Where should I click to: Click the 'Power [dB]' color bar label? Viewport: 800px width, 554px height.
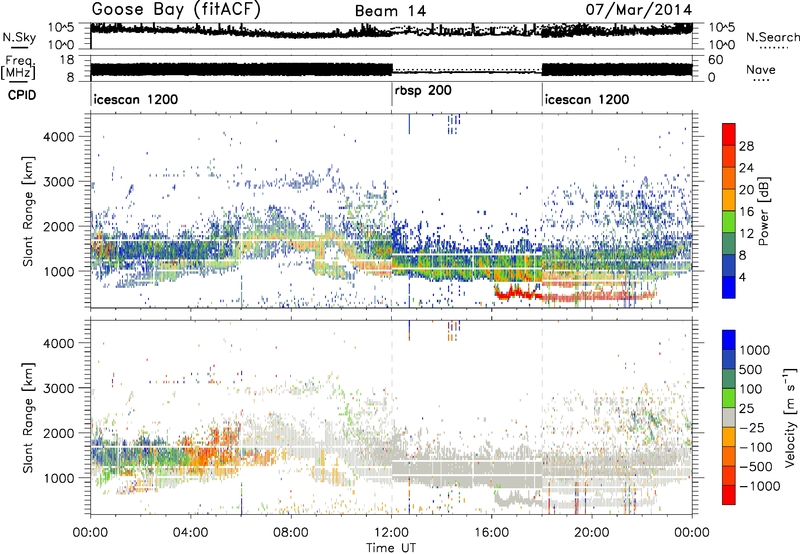[763, 211]
